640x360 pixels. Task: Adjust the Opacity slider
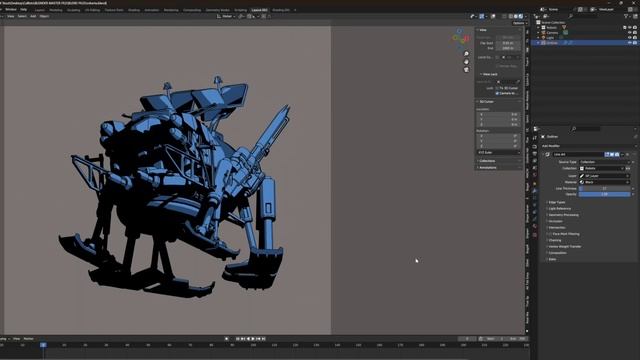(604, 194)
